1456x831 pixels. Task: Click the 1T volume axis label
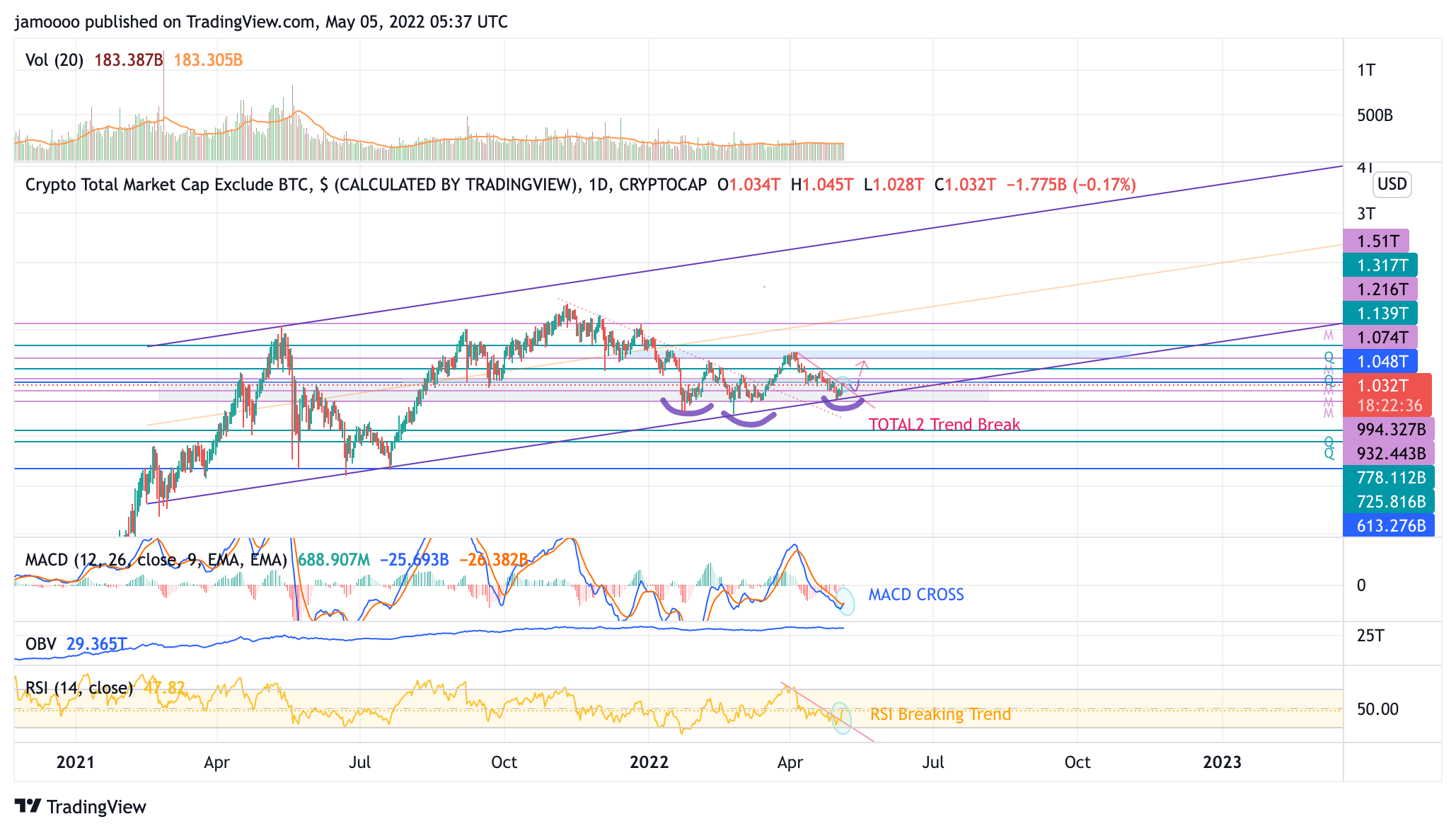click(1366, 70)
